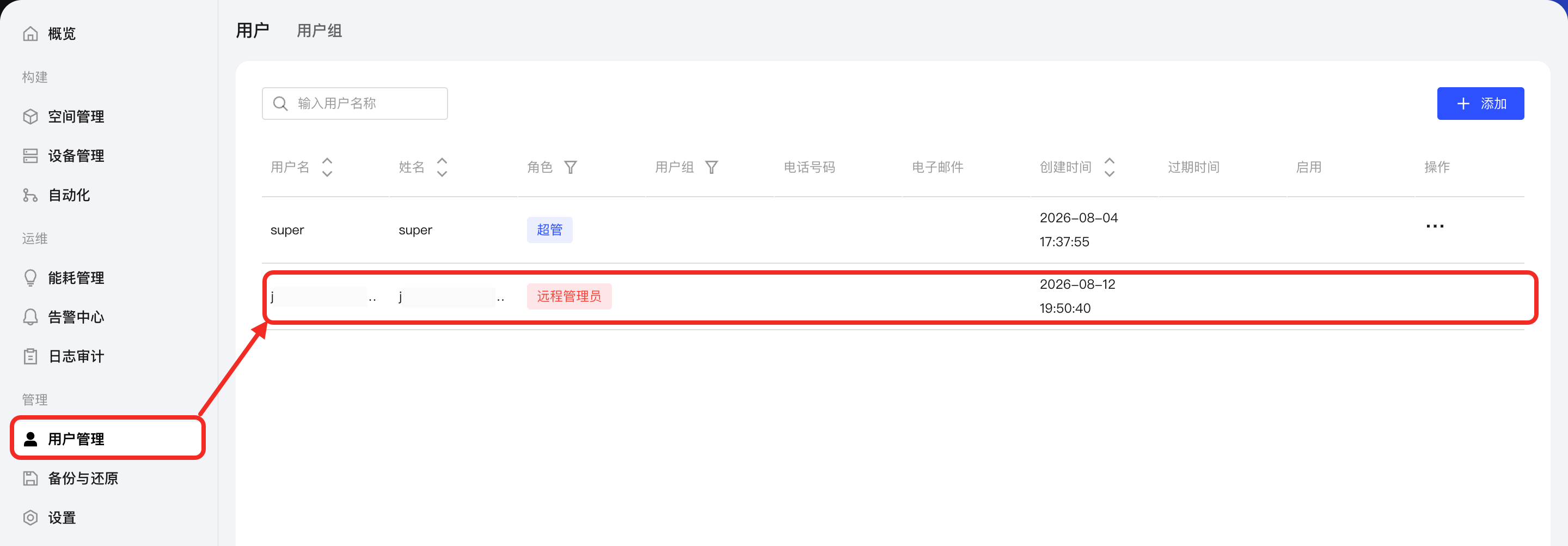1568x546 pixels.
Task: Click the 启用 column header
Action: click(1309, 167)
